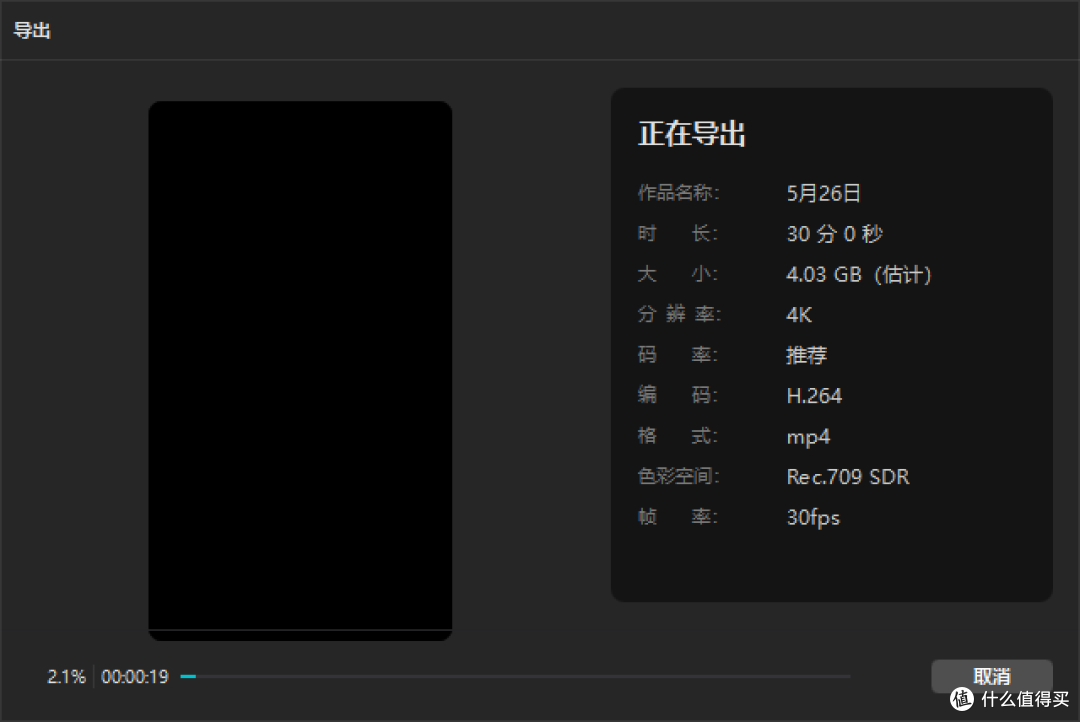Select the resolution value 4K
1080x722 pixels.
pyautogui.click(x=799, y=315)
